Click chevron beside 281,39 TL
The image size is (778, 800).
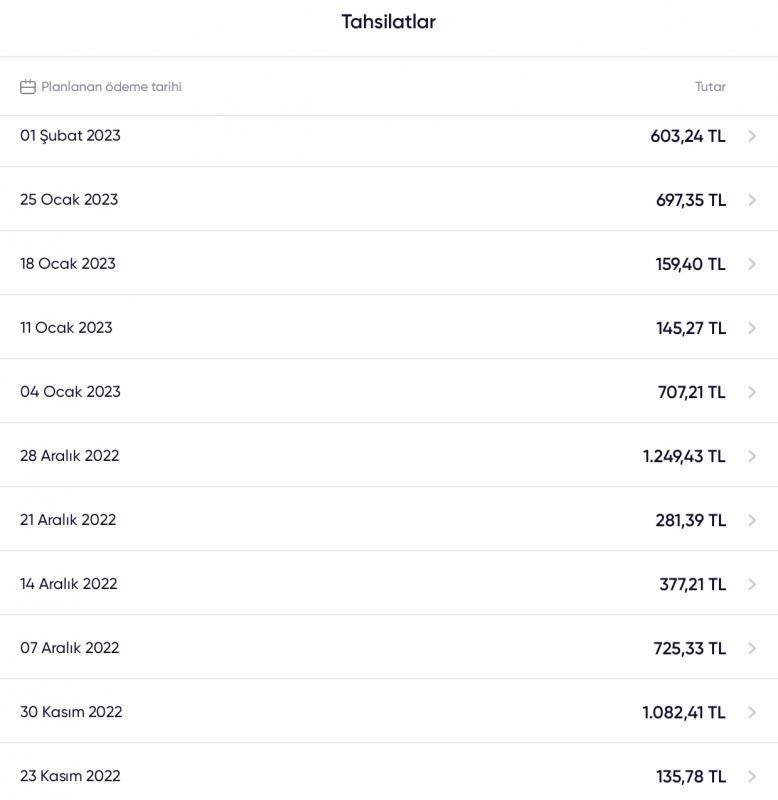(751, 520)
